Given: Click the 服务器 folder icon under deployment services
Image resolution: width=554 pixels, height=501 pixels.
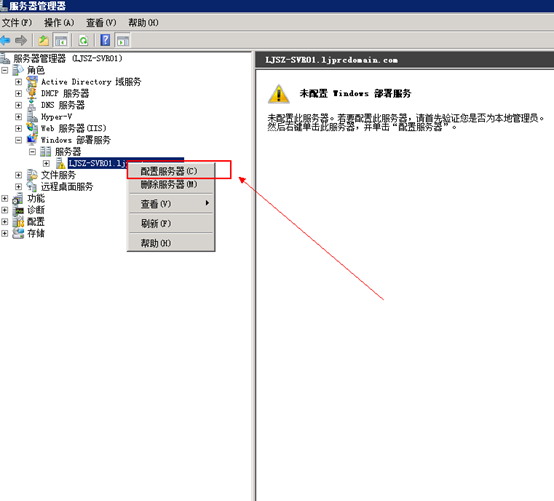Looking at the screenshot, I should pos(46,152).
